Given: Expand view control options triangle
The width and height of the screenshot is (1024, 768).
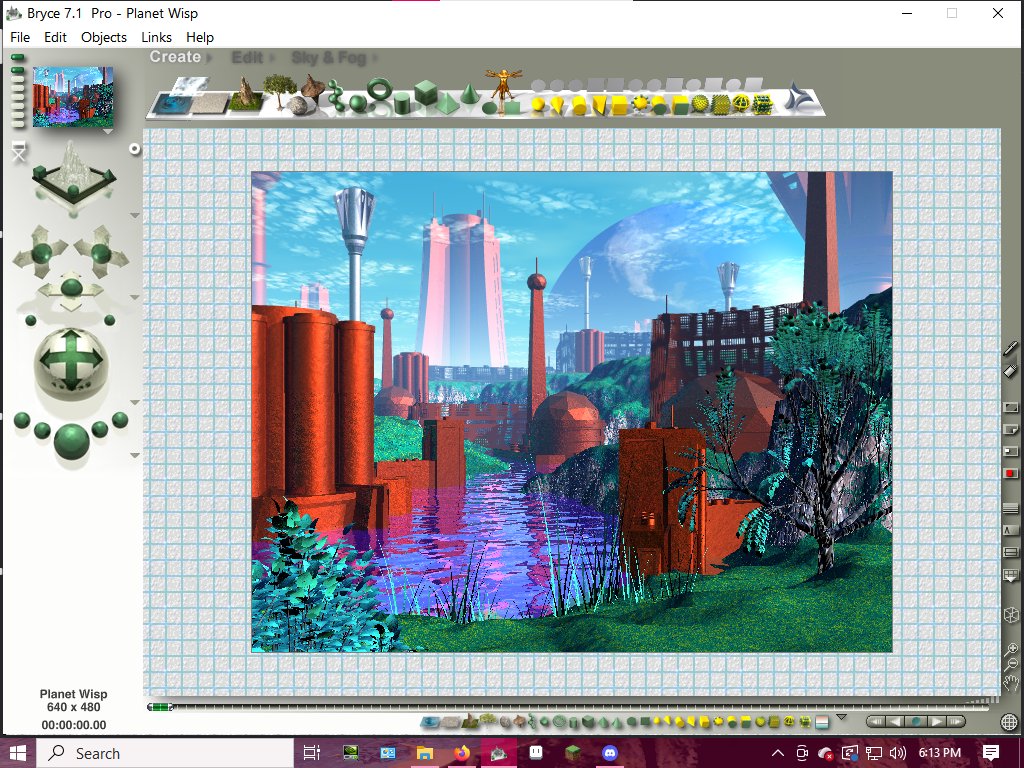Looking at the screenshot, I should (x=135, y=215).
